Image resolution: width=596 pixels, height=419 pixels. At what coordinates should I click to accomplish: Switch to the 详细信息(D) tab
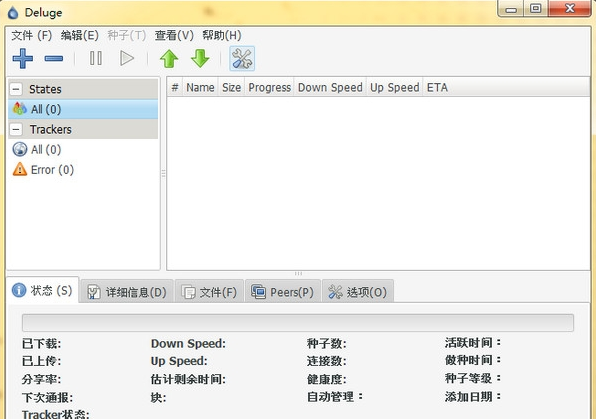(x=127, y=292)
